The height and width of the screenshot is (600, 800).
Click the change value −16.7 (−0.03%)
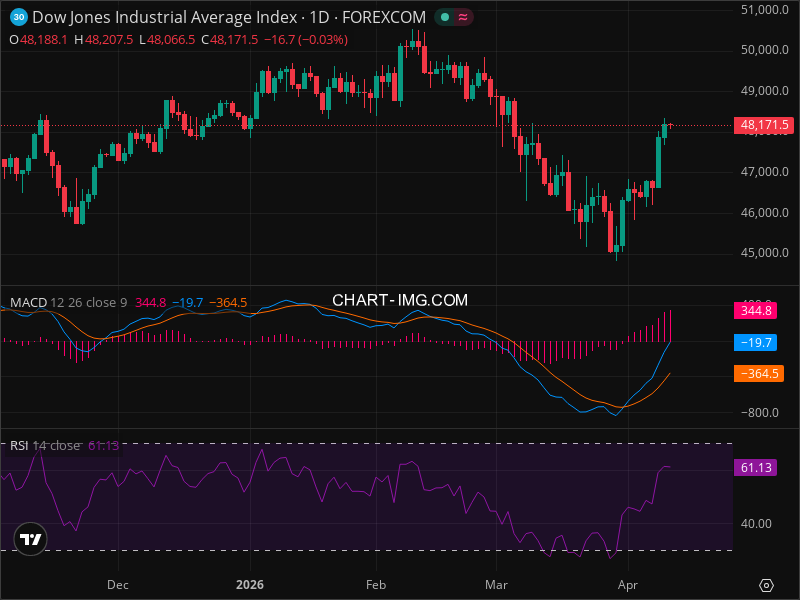click(x=306, y=40)
